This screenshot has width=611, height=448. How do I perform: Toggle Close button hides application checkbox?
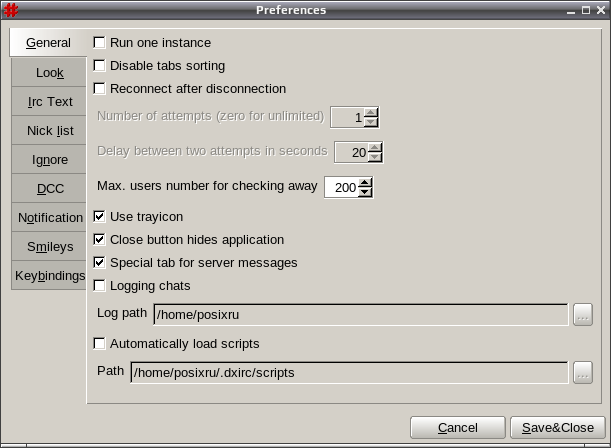tap(99, 239)
